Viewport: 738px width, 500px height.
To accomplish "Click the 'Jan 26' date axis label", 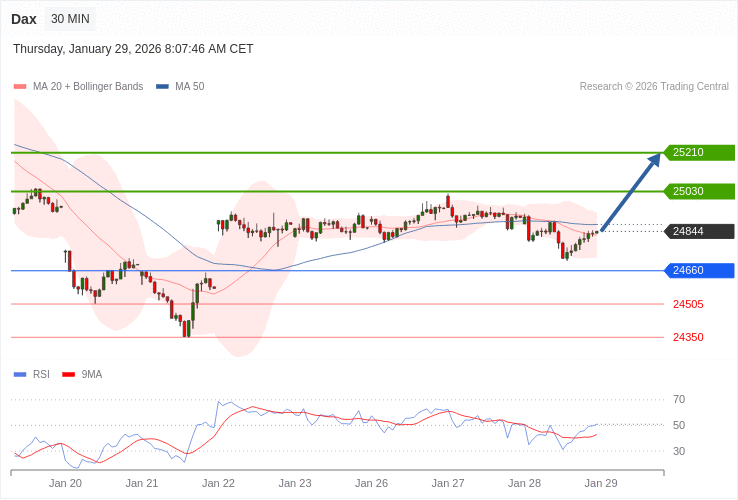I will tap(371, 484).
